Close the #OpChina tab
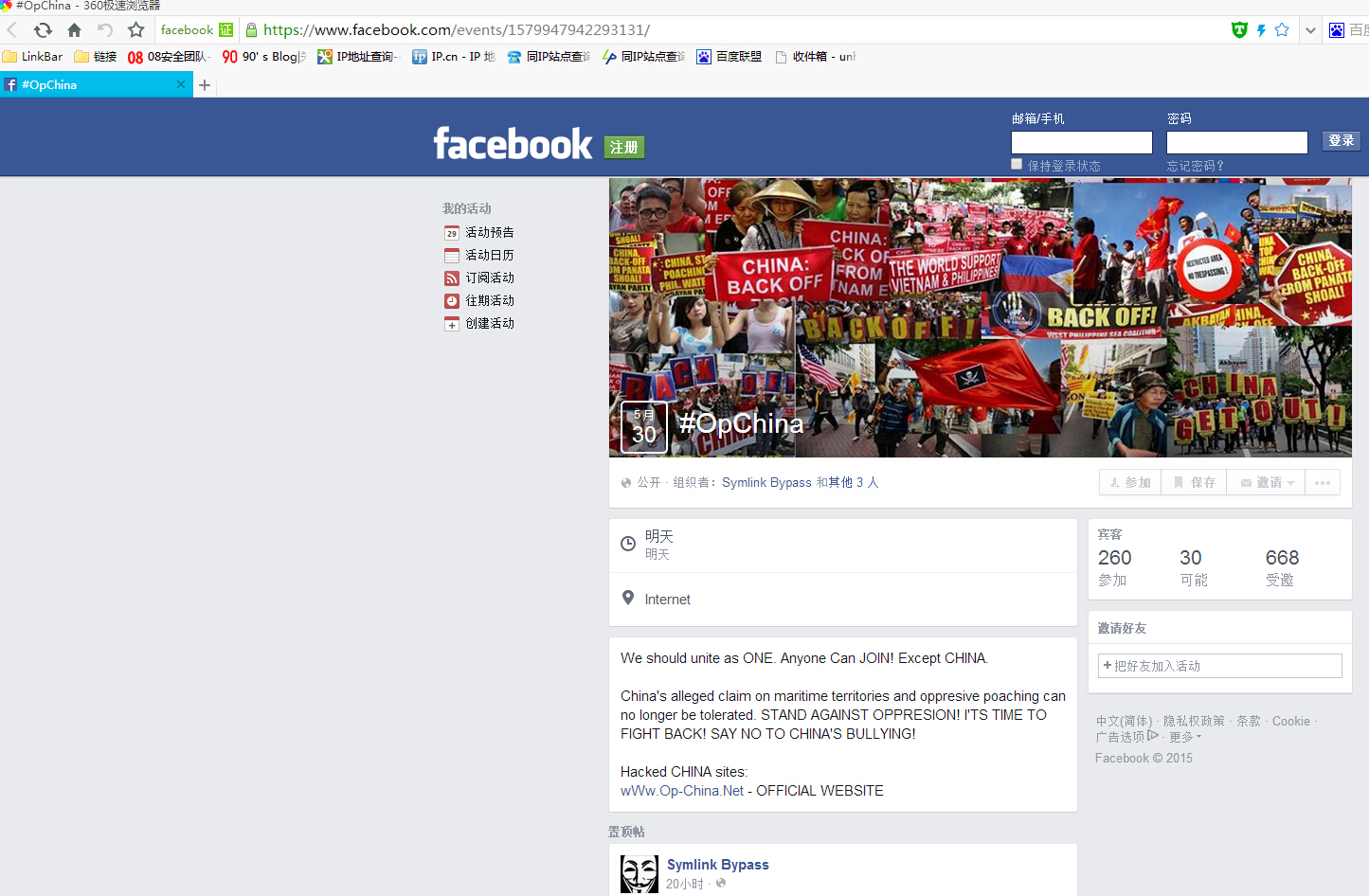Image resolution: width=1369 pixels, height=896 pixels. point(181,84)
